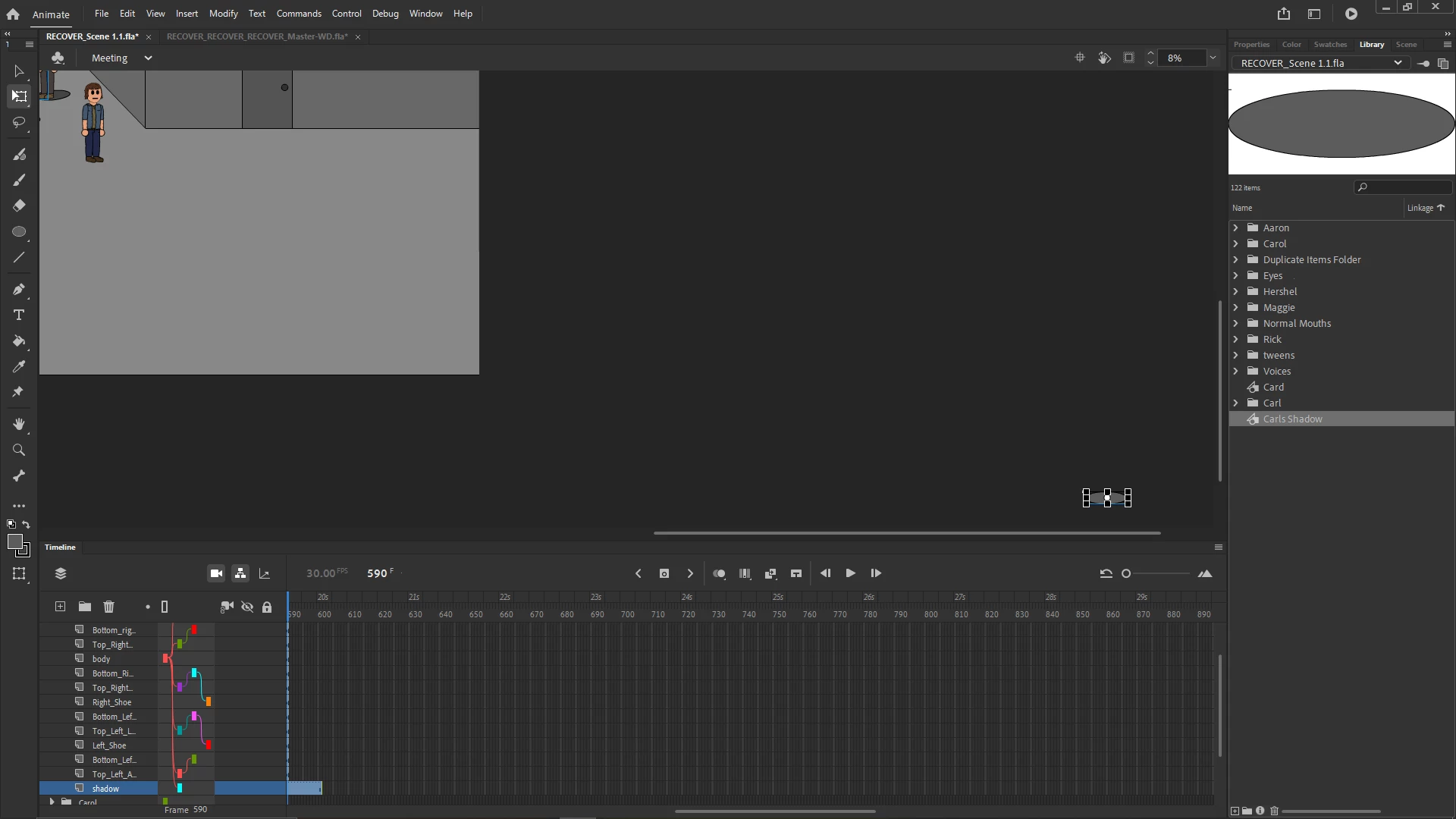Open the Modify menu
1456x819 pixels.
click(x=223, y=14)
